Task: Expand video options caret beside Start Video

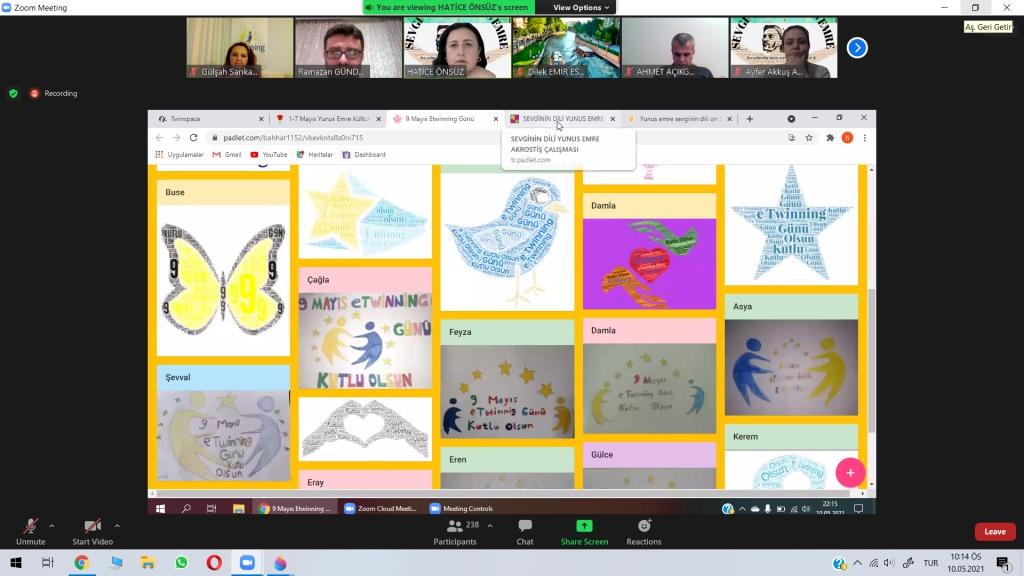Action: tap(117, 525)
